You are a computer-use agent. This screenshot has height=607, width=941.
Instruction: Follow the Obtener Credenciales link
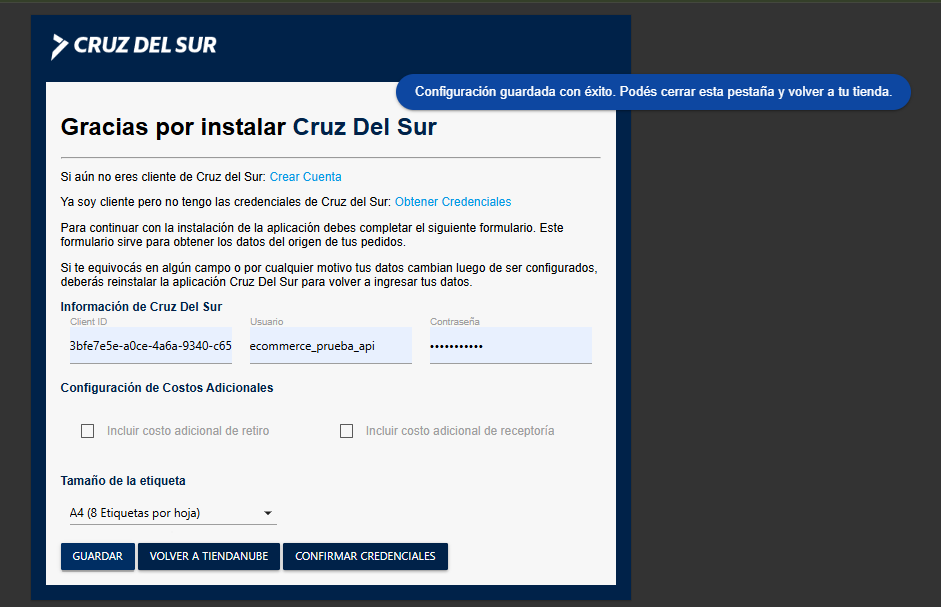click(x=453, y=202)
